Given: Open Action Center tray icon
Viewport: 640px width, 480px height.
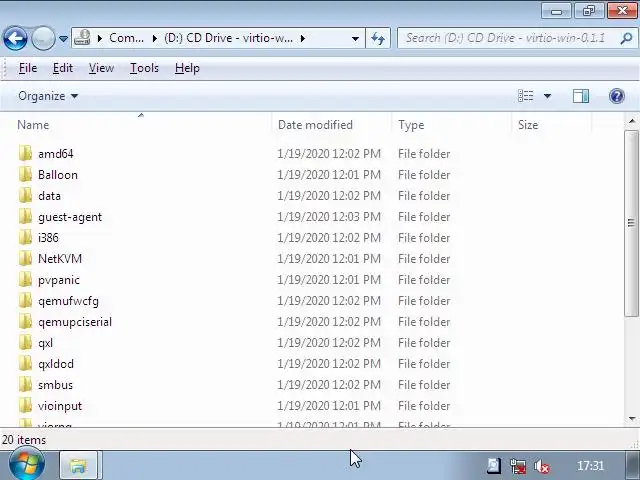Looking at the screenshot, I should tap(493, 466).
